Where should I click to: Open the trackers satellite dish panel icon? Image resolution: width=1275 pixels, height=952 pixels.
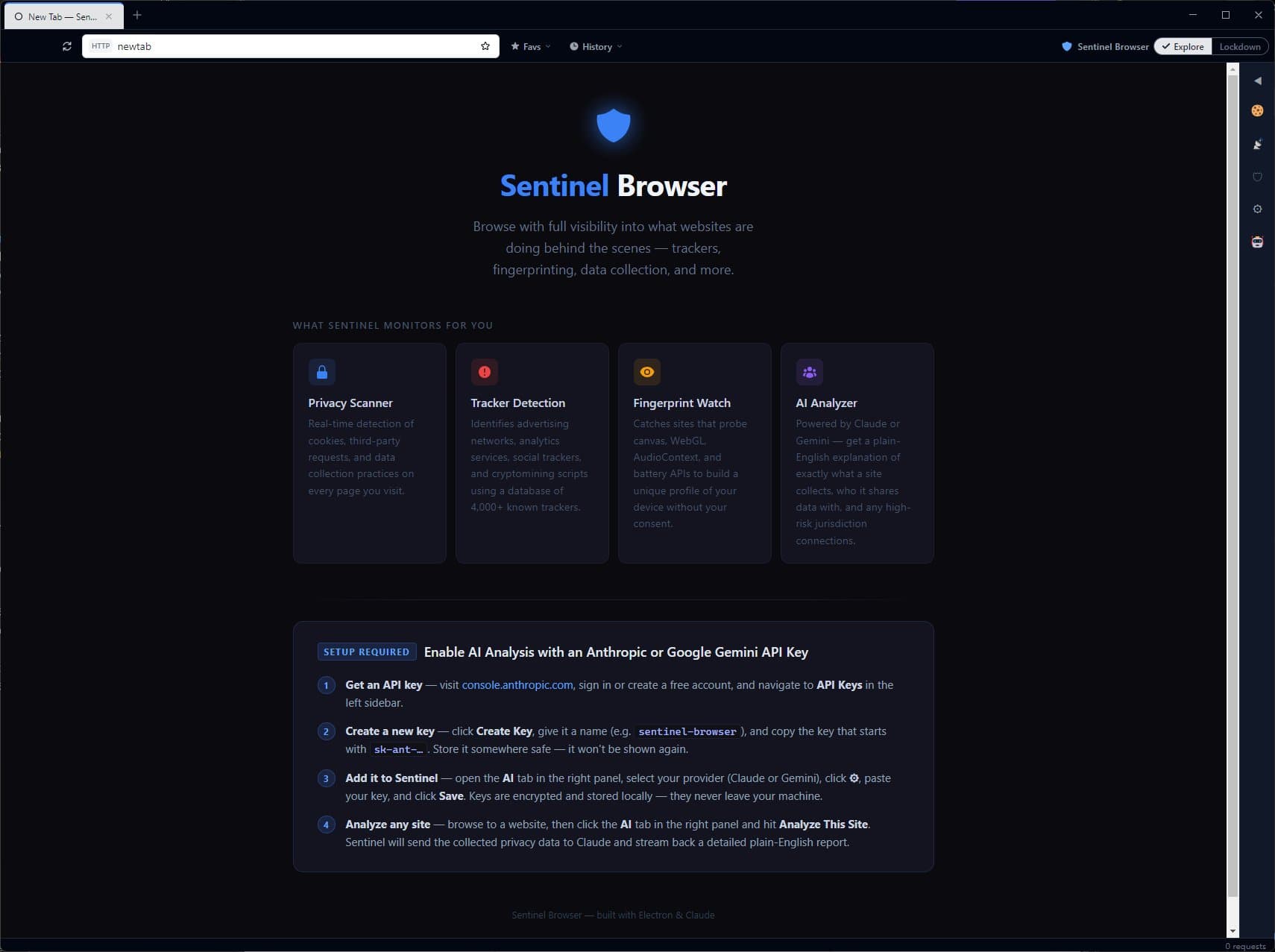(1257, 144)
